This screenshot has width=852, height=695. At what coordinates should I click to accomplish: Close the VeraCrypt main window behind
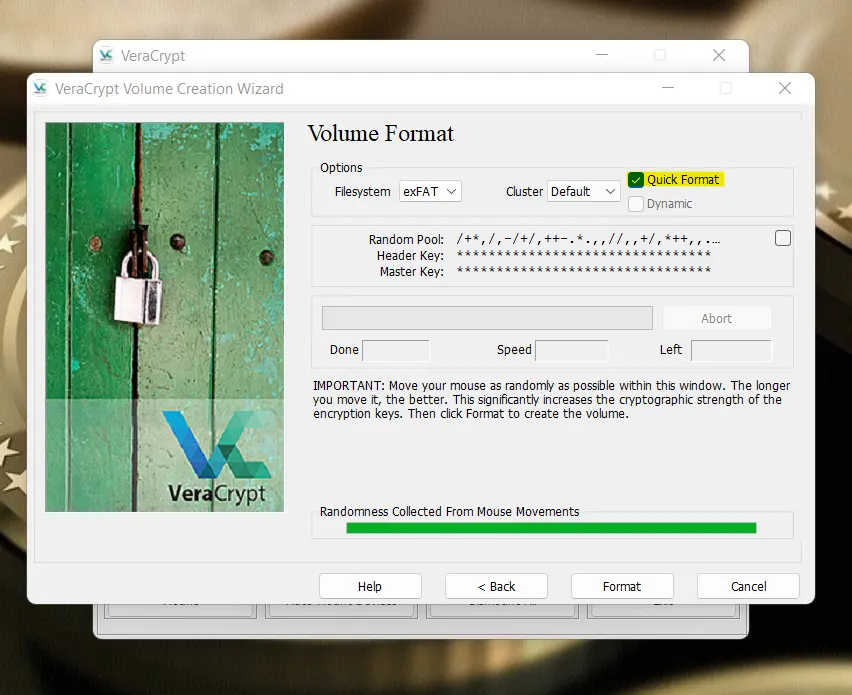click(x=719, y=55)
